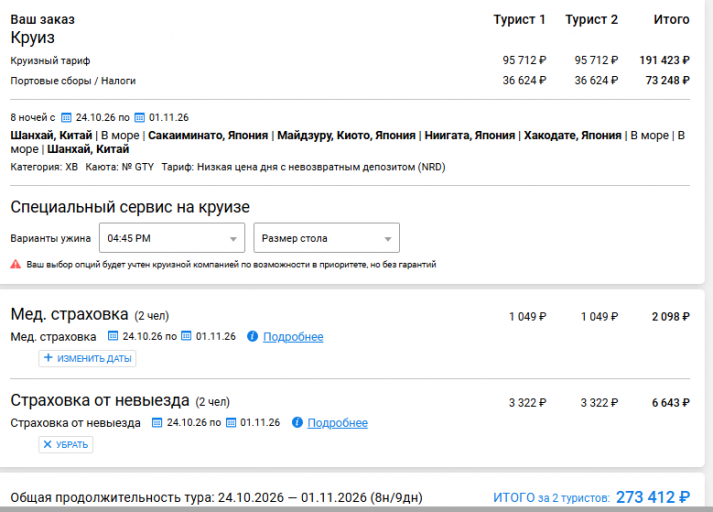Viewport: 713px width, 512px height.
Task: Click the Турист 2 column header
Action: pos(592,20)
